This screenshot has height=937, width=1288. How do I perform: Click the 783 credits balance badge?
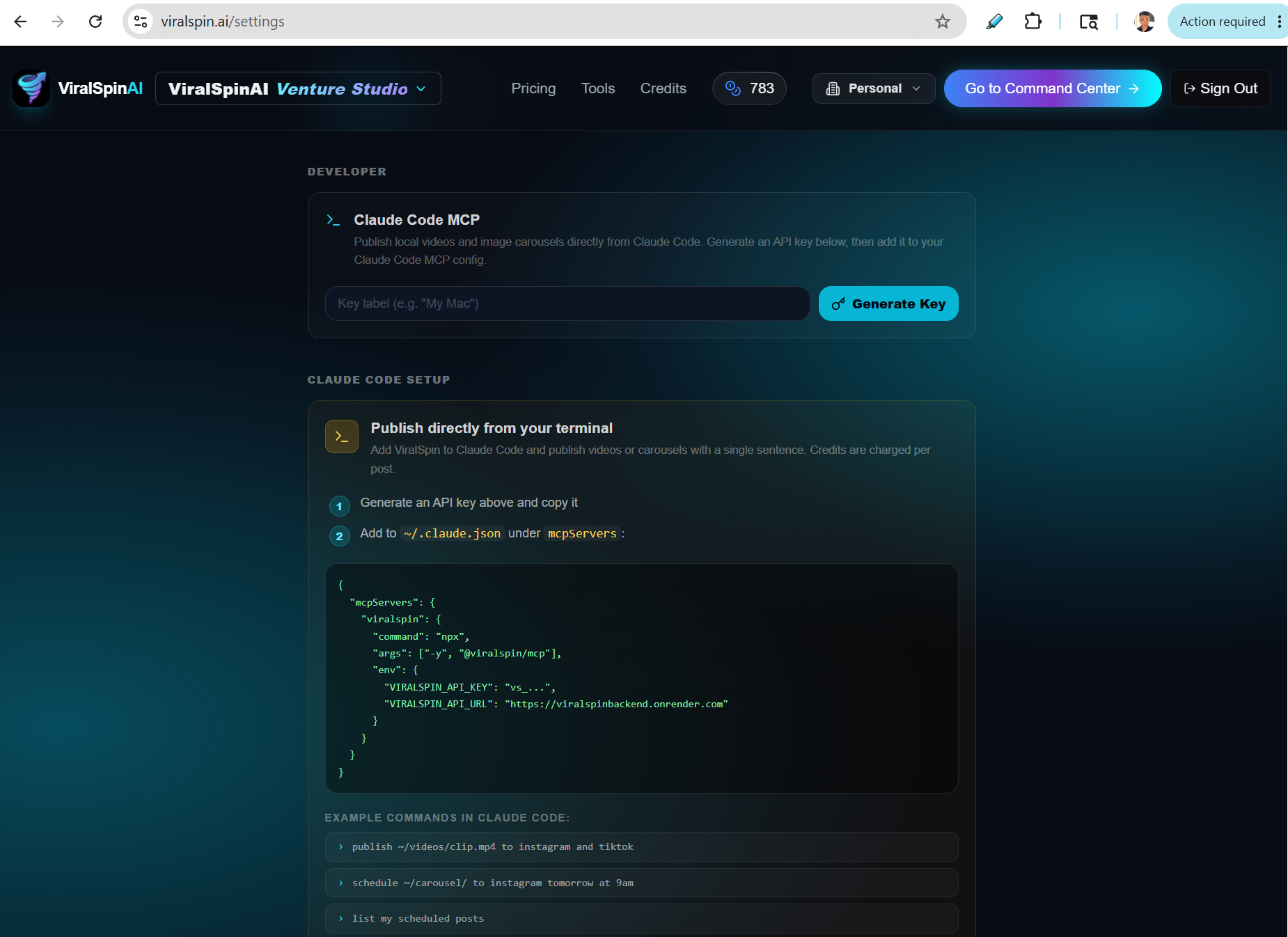[x=749, y=88]
